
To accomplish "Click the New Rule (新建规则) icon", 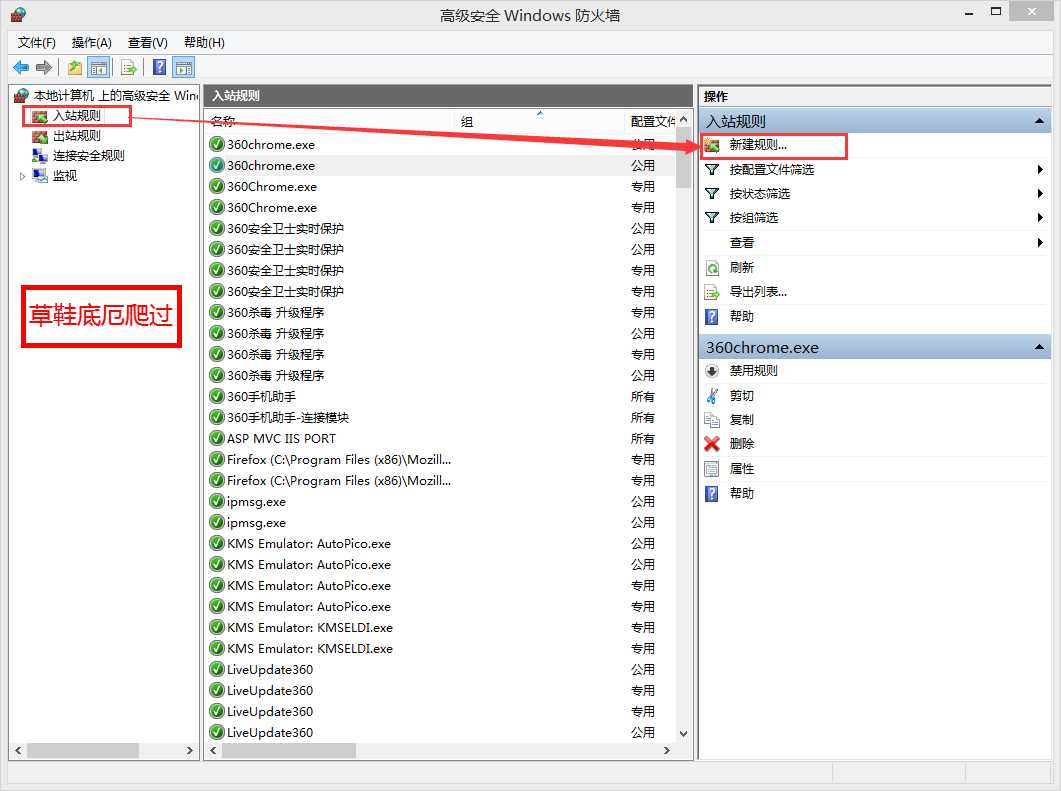I will pos(712,145).
